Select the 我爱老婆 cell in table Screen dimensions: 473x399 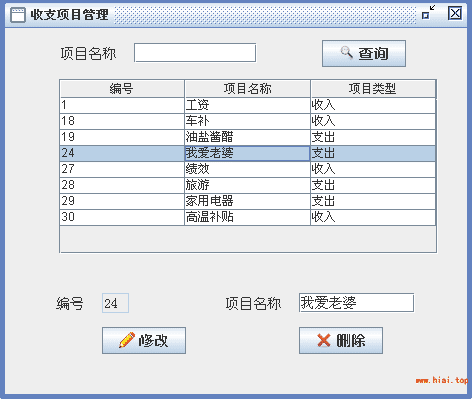point(247,153)
